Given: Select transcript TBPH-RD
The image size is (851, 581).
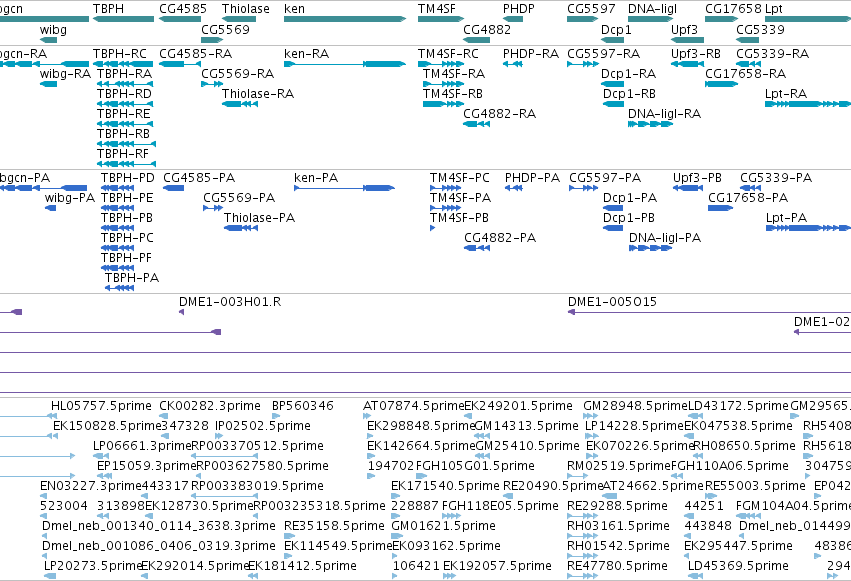Looking at the screenshot, I should coord(125,104).
